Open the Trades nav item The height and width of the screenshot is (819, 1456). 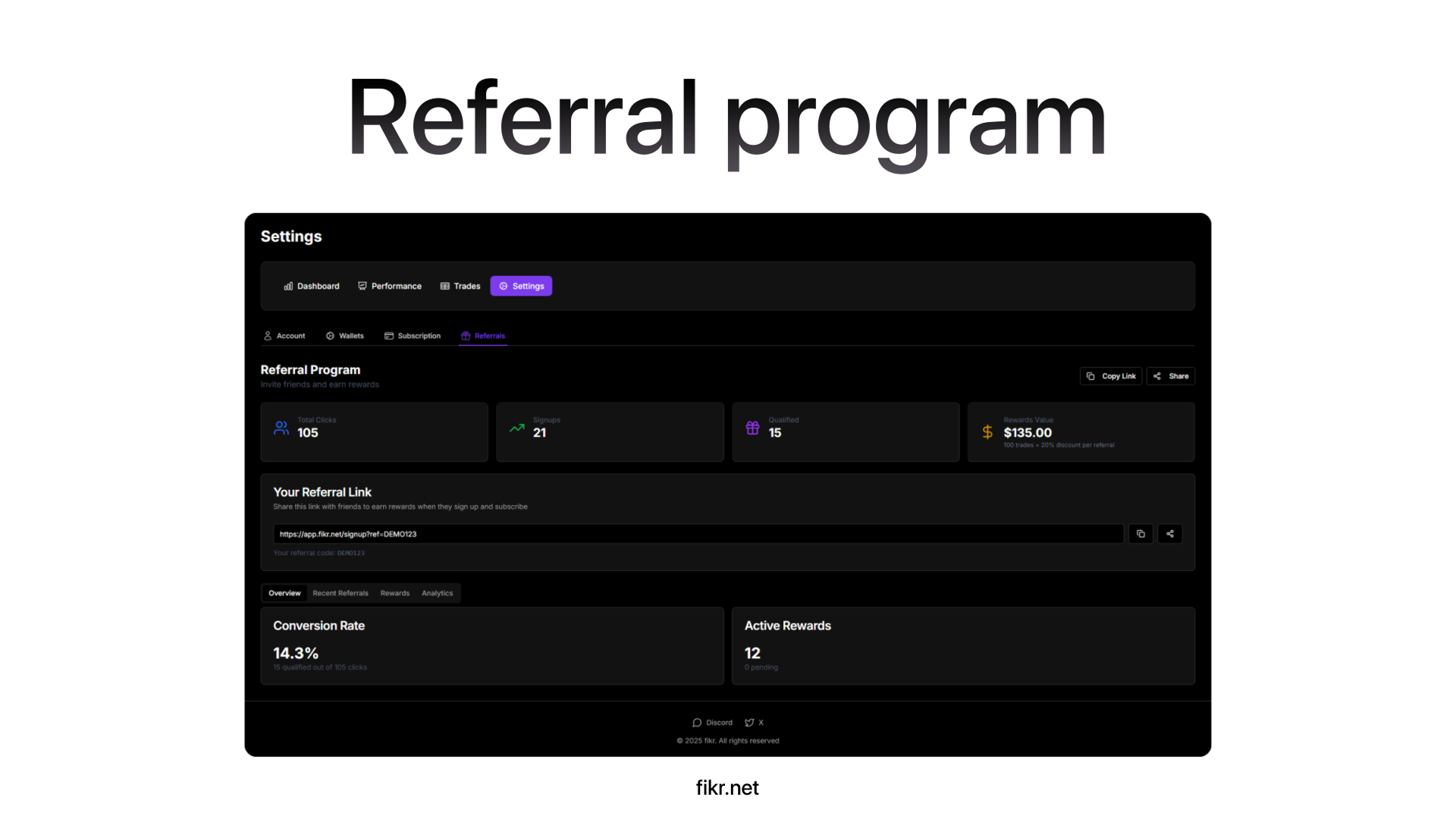click(x=460, y=286)
